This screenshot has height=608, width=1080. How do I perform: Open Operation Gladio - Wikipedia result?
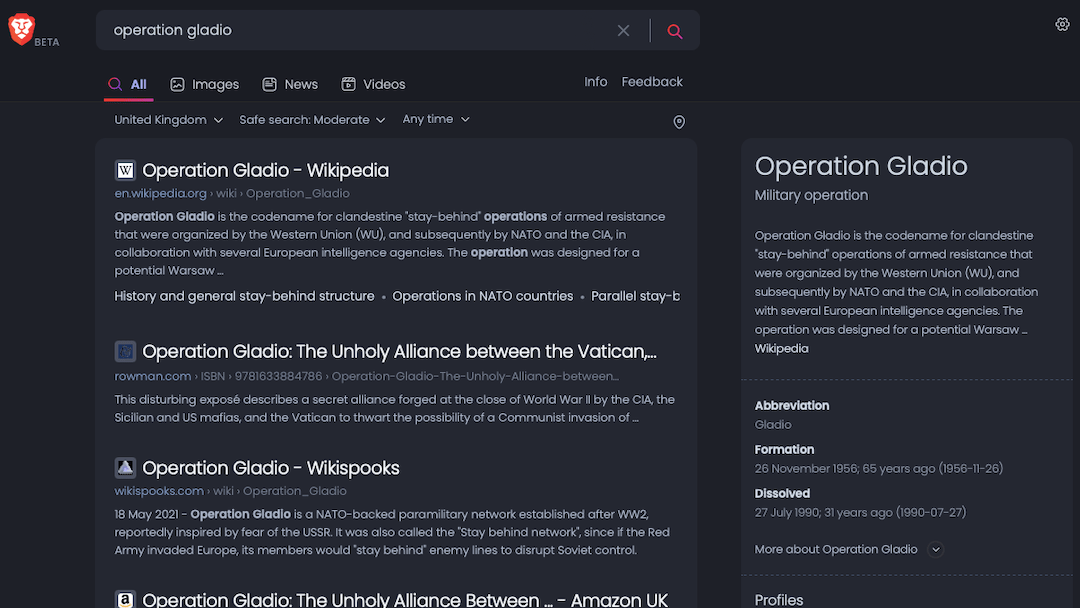point(266,170)
